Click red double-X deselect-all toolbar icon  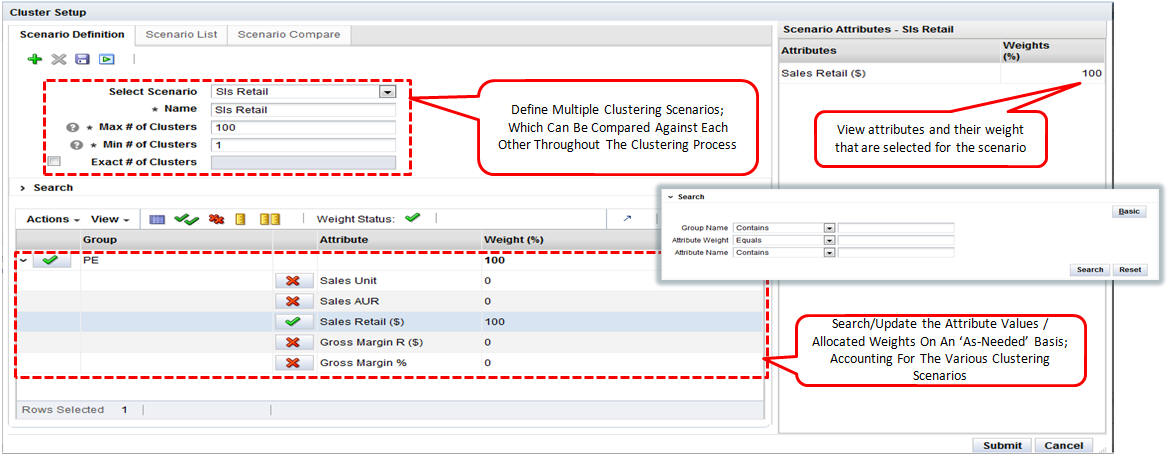pyautogui.click(x=217, y=220)
